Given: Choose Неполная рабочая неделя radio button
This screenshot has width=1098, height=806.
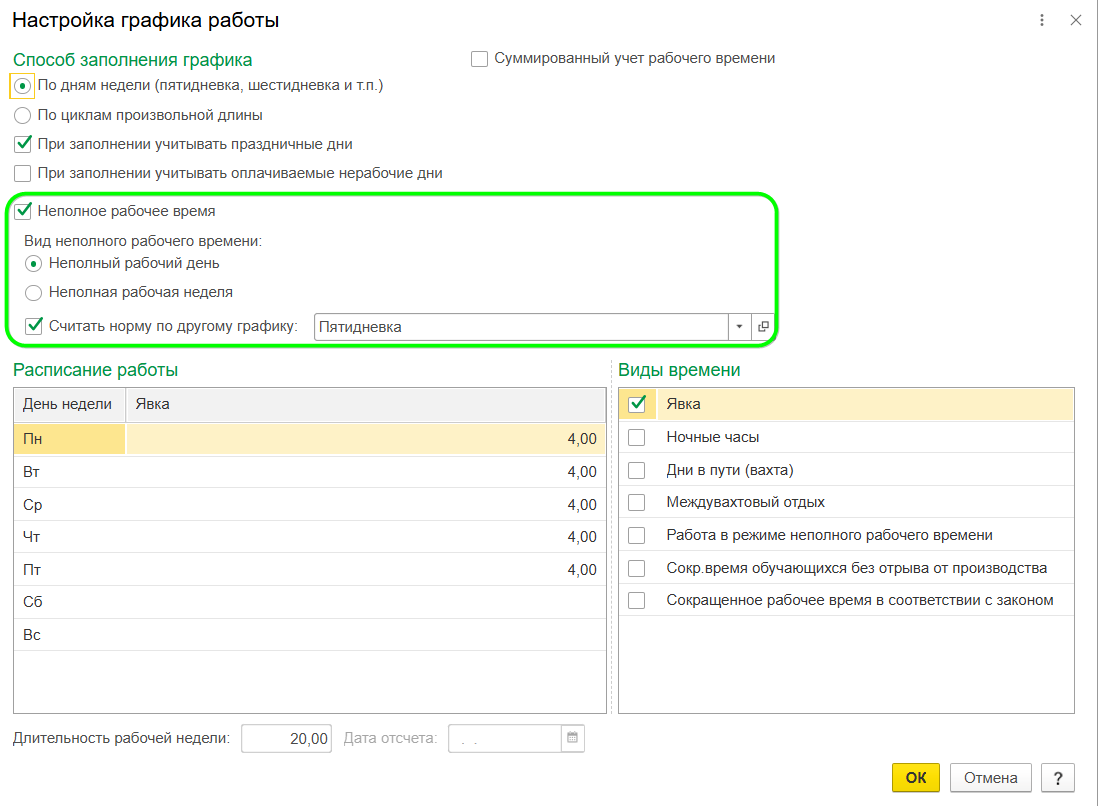Looking at the screenshot, I should pos(34,293).
